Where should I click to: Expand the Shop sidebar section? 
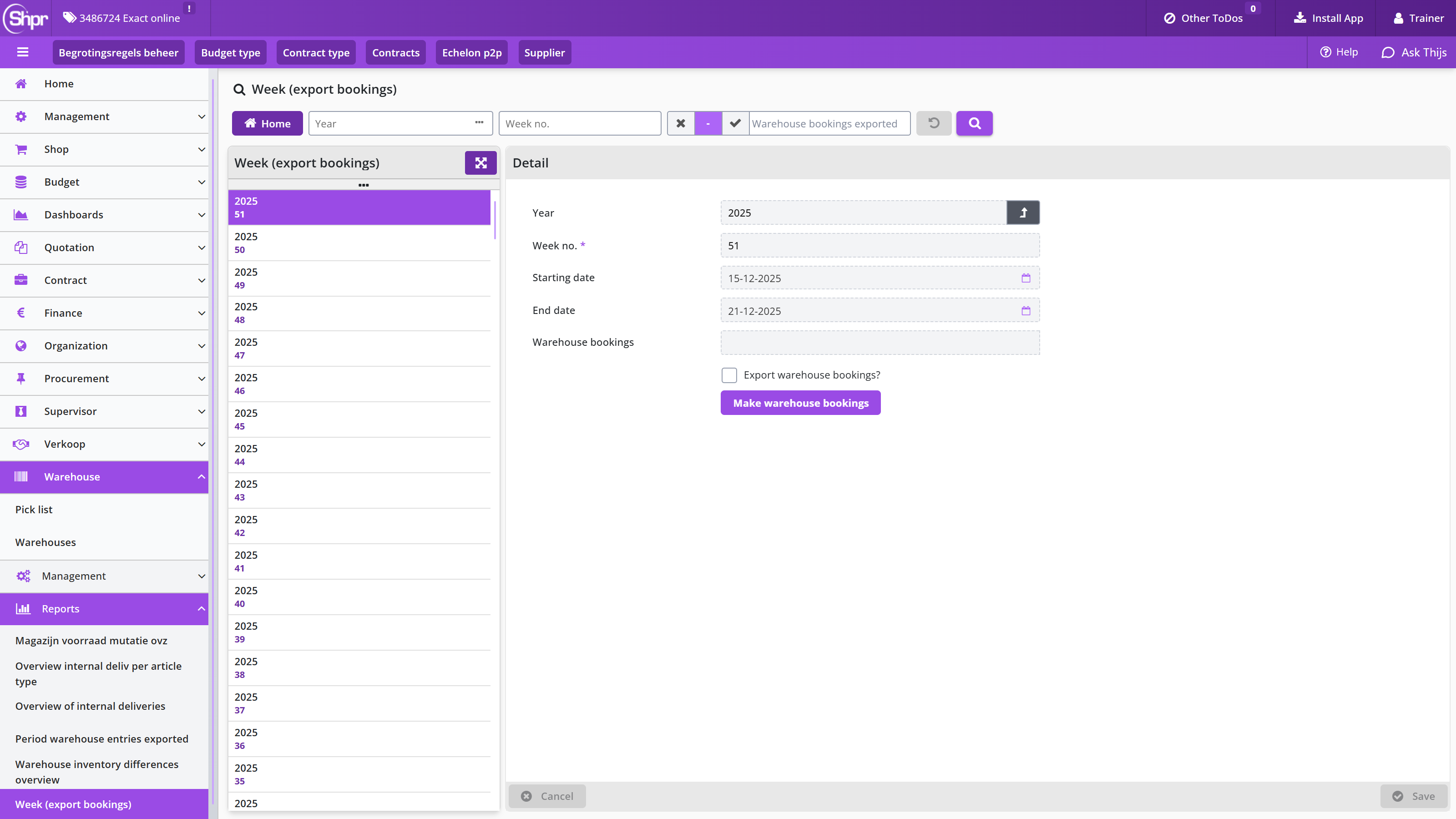[104, 149]
